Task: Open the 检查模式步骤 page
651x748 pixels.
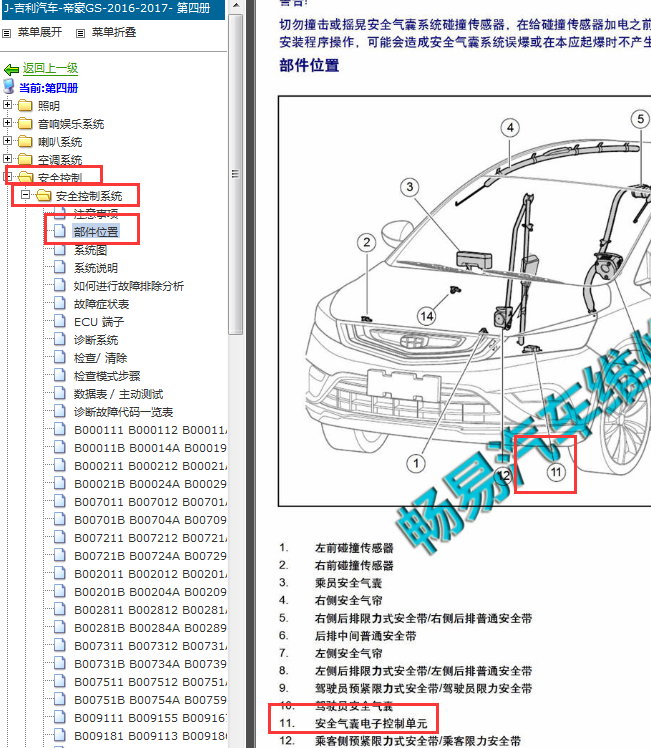Action: click(107, 376)
